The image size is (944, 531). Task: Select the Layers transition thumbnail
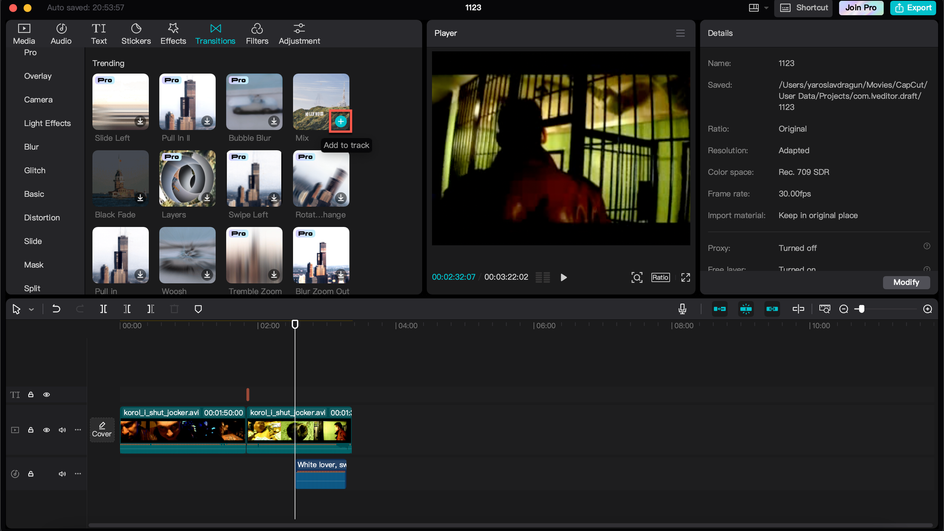(x=187, y=178)
